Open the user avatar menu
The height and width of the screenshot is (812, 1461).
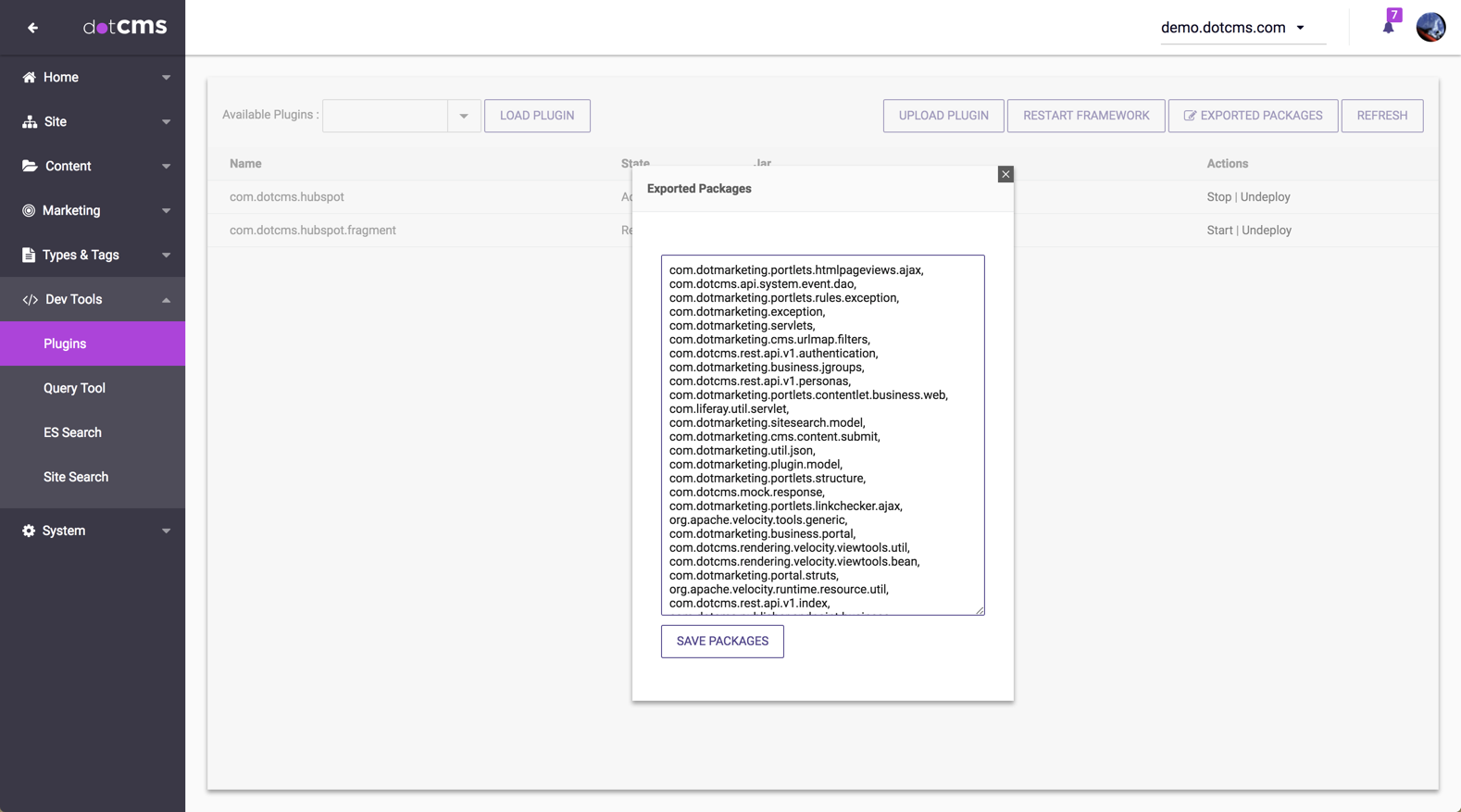point(1430,27)
